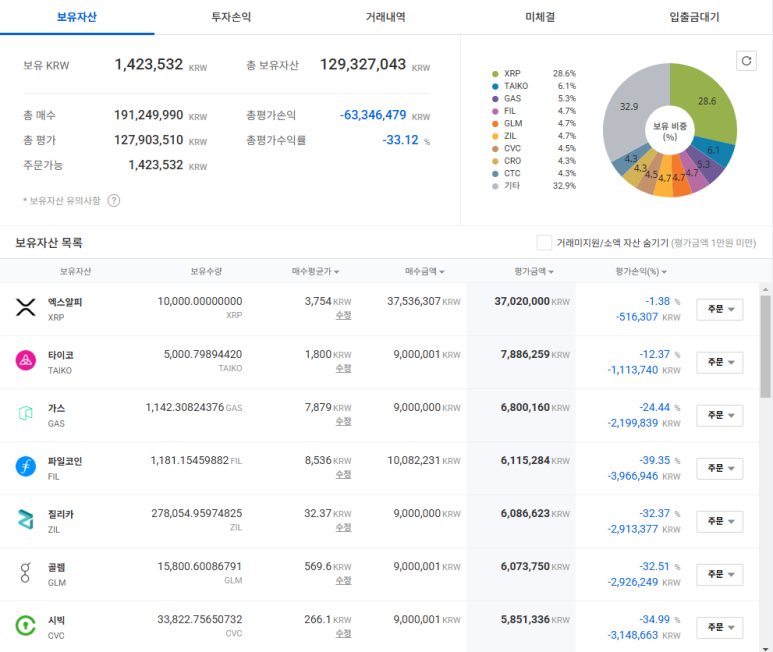773x652 pixels.
Task: Click 수정 link under XRP average price
Action: click(x=343, y=315)
